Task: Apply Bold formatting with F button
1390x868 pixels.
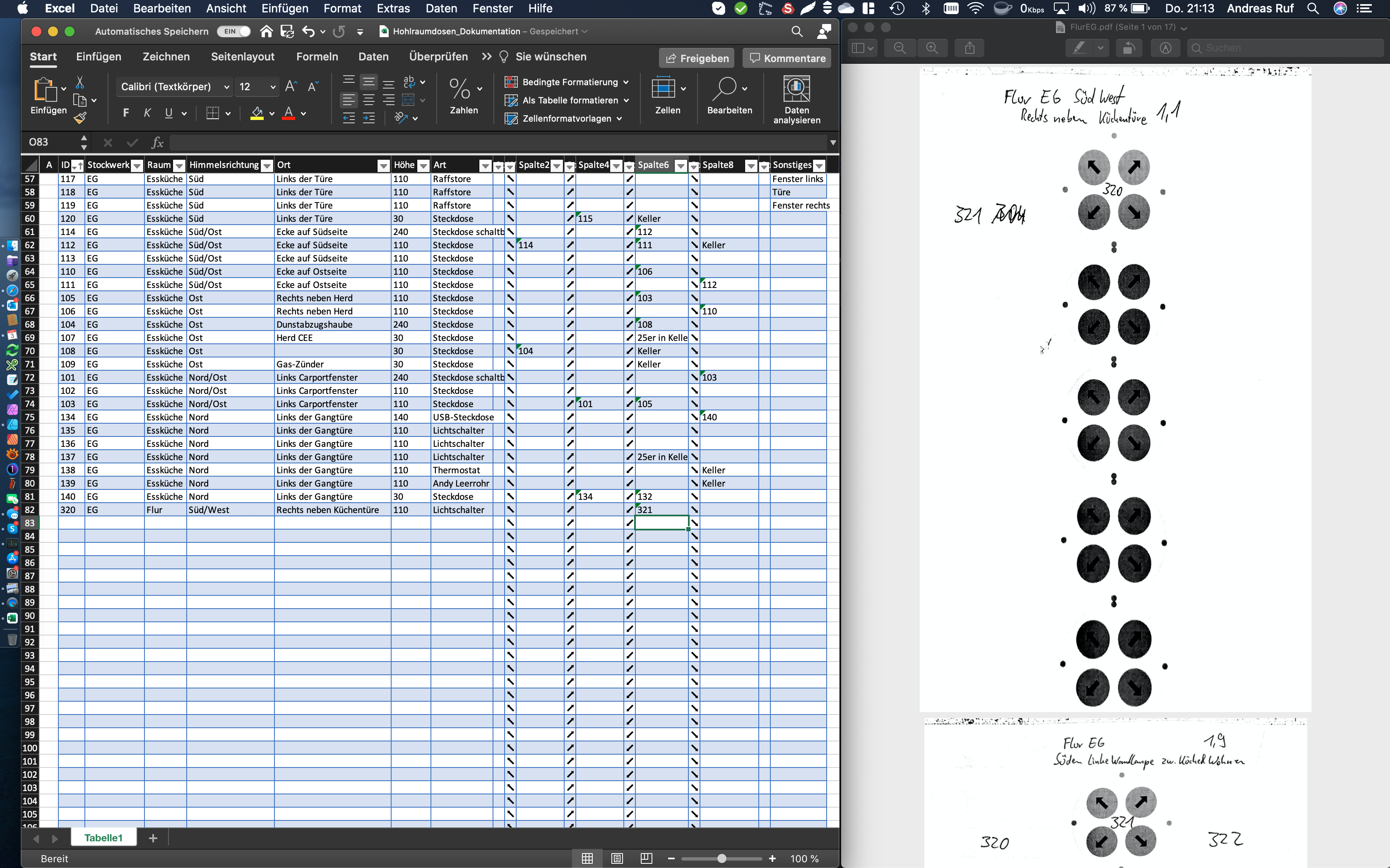Action: point(126,113)
